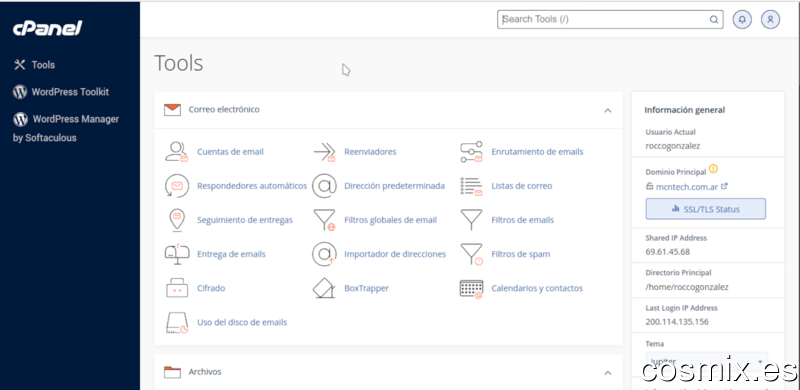The width and height of the screenshot is (800, 390).
Task: Open the Cifrado icon
Action: [177, 288]
